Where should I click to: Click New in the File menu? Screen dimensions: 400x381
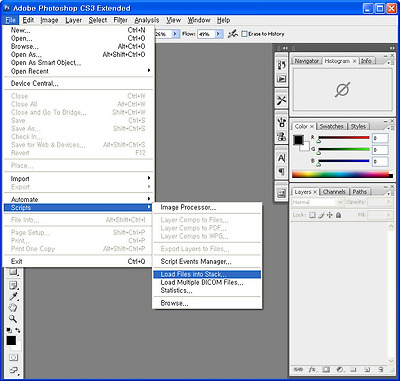[x=78, y=30]
